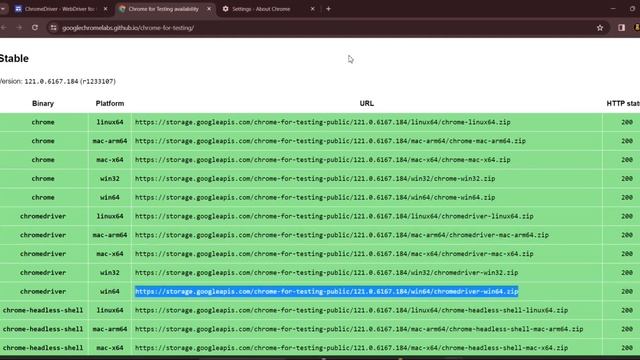The height and width of the screenshot is (360, 640).
Task: Click the URL column header
Action: pos(367,103)
